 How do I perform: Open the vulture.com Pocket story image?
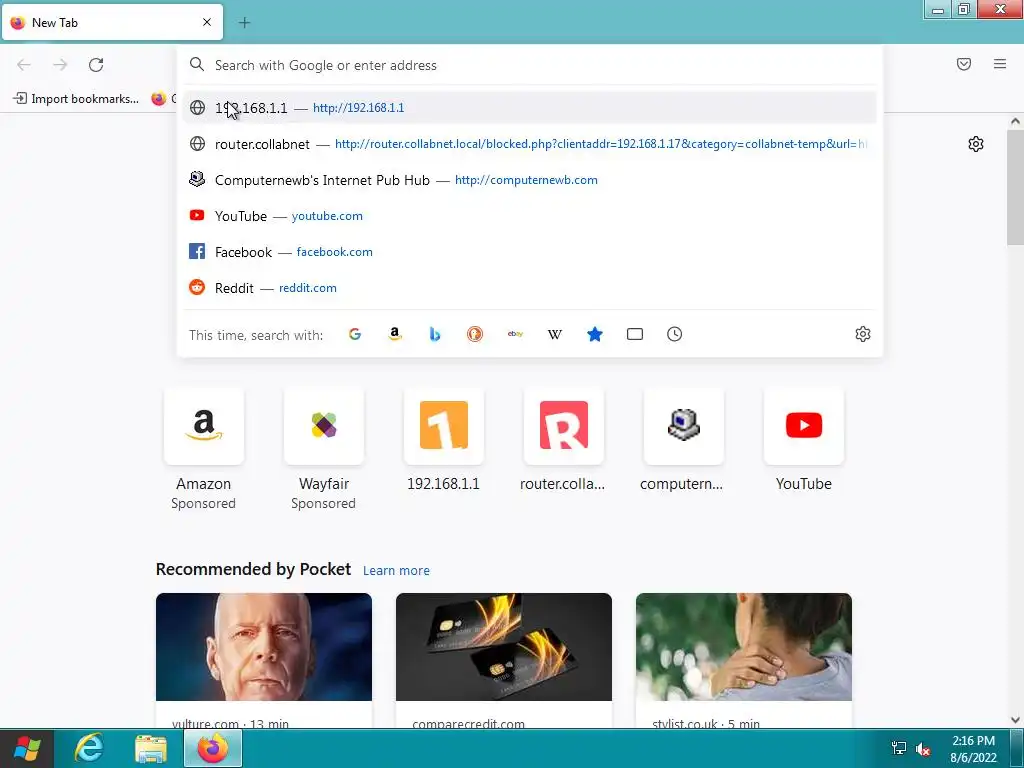[x=264, y=647]
